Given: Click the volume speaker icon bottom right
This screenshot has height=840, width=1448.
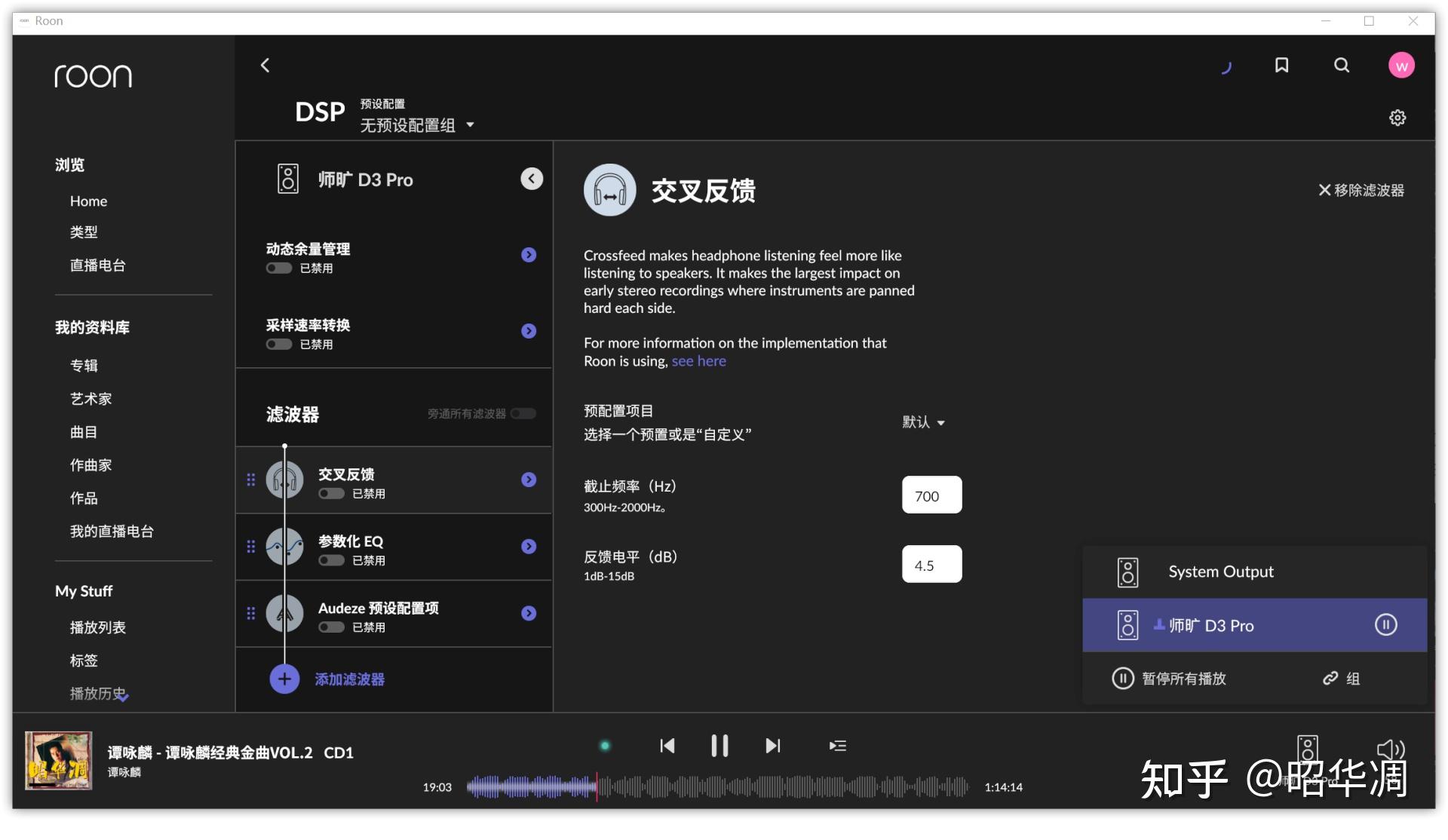Looking at the screenshot, I should 1391,750.
